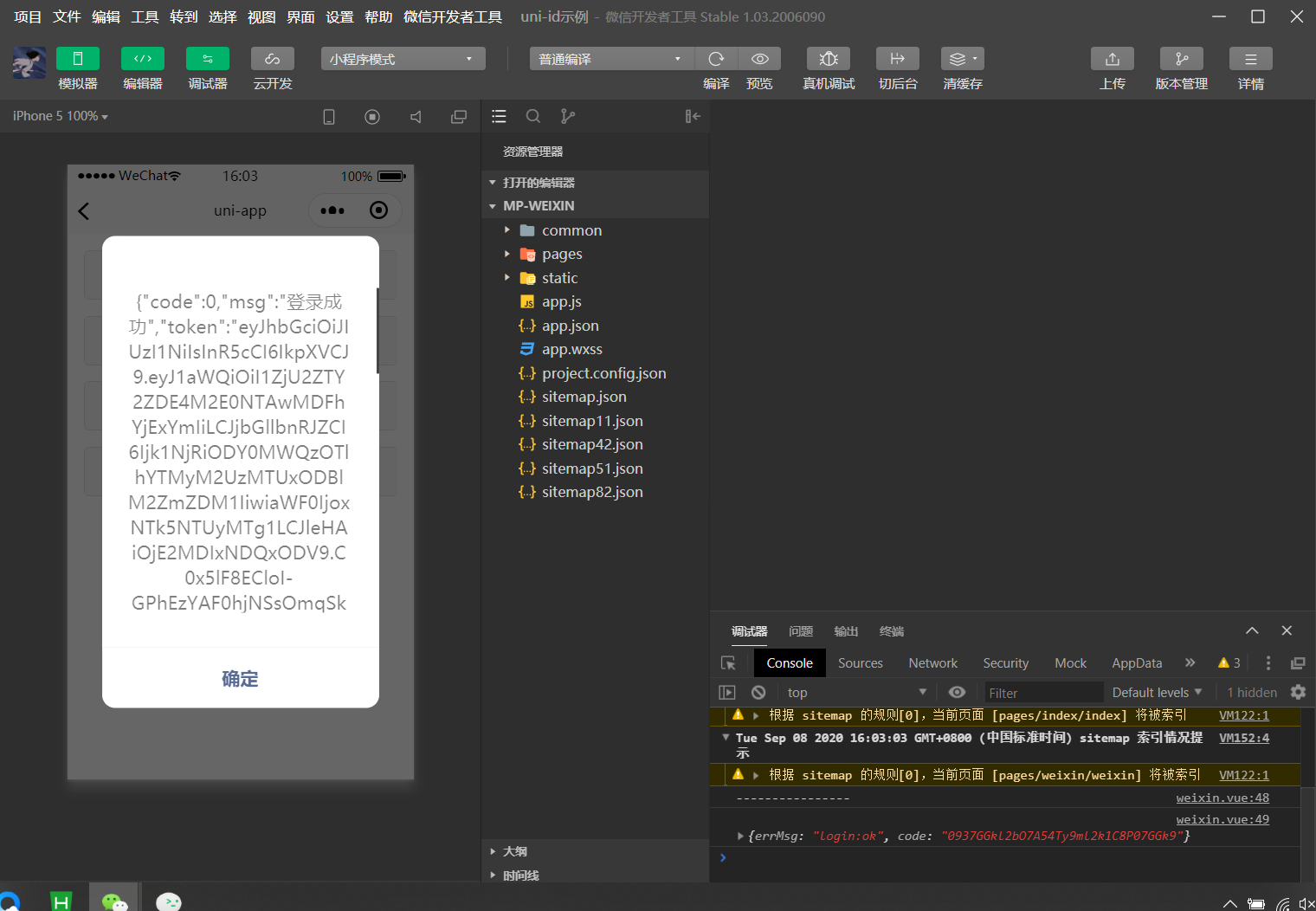1316x911 pixels.
Task: Click the weixin.vue:48 source link
Action: (1222, 798)
